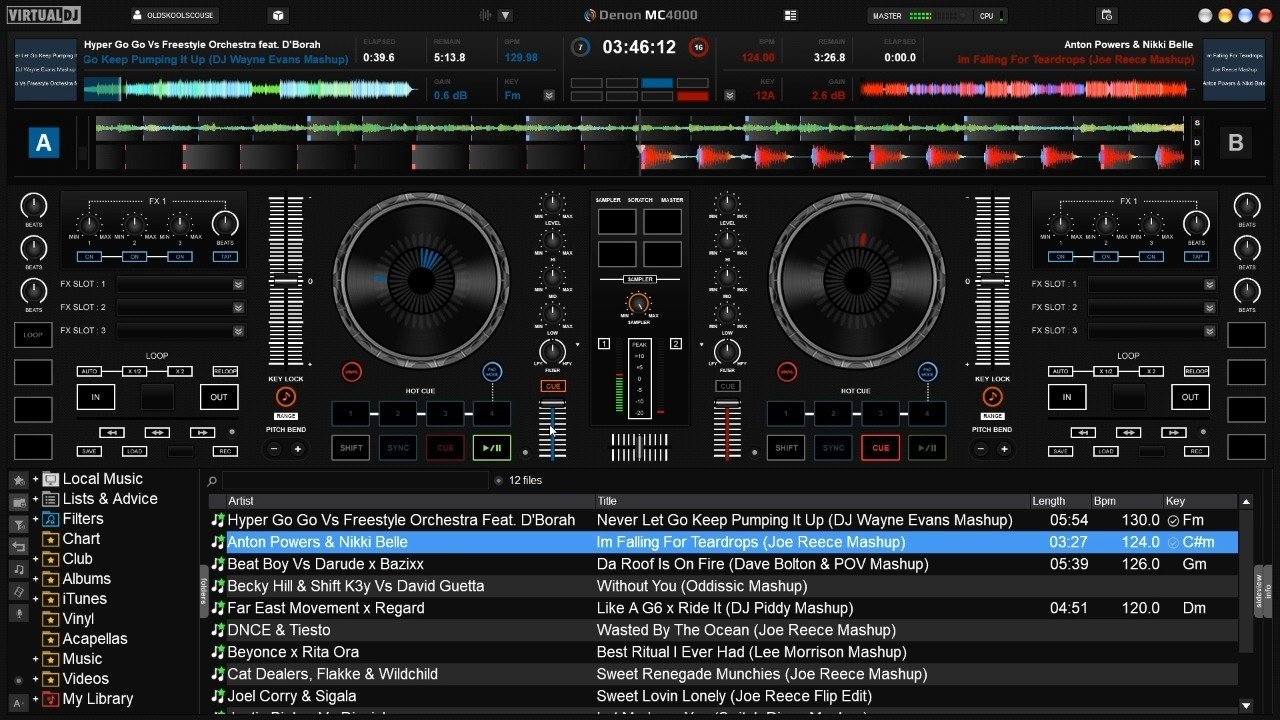The width and height of the screenshot is (1280, 720).
Task: Tap the FX TAP button on deck A
Action: pos(225,257)
